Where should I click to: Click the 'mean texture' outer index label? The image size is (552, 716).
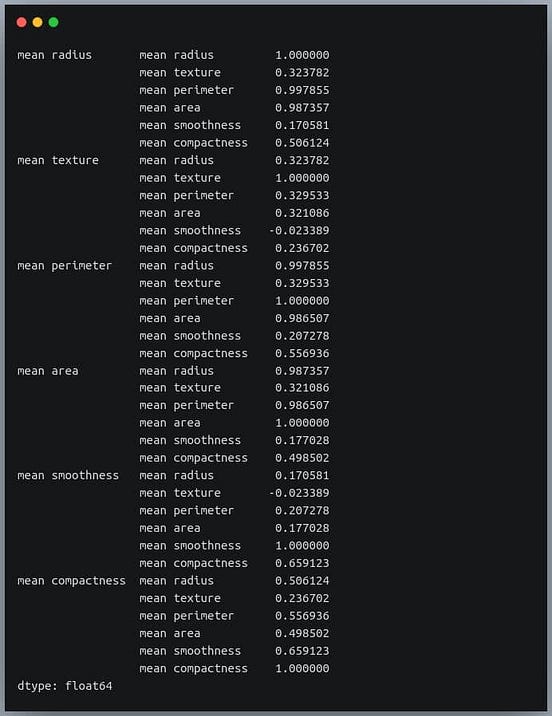click(58, 160)
